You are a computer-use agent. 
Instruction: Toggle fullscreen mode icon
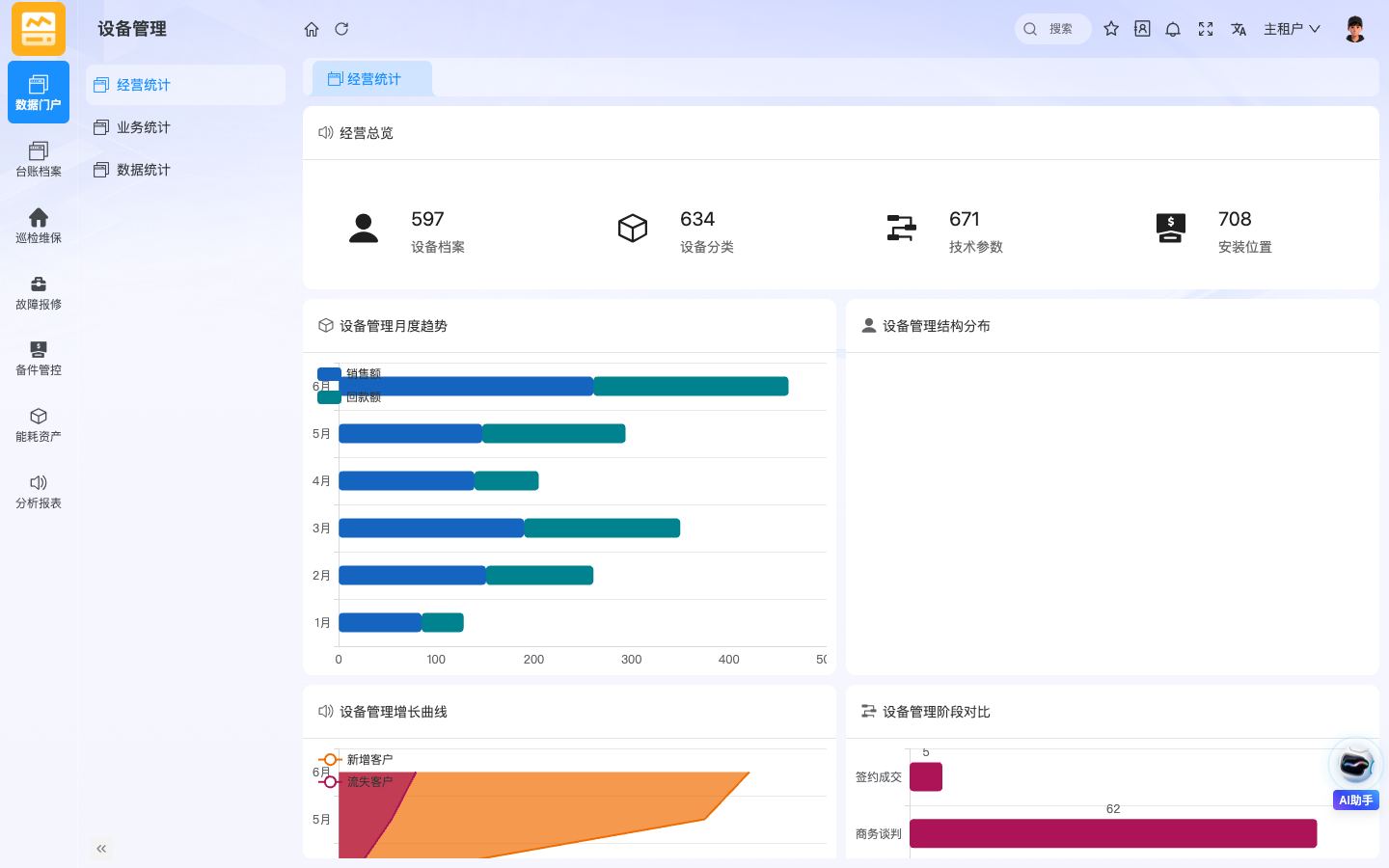(x=1206, y=29)
